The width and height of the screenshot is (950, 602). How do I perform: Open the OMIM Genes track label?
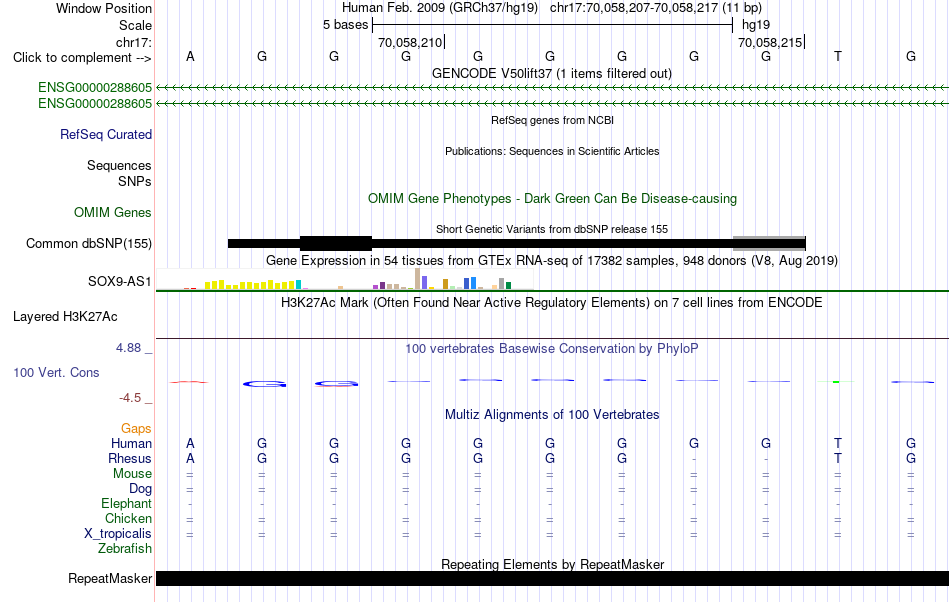pyautogui.click(x=113, y=213)
